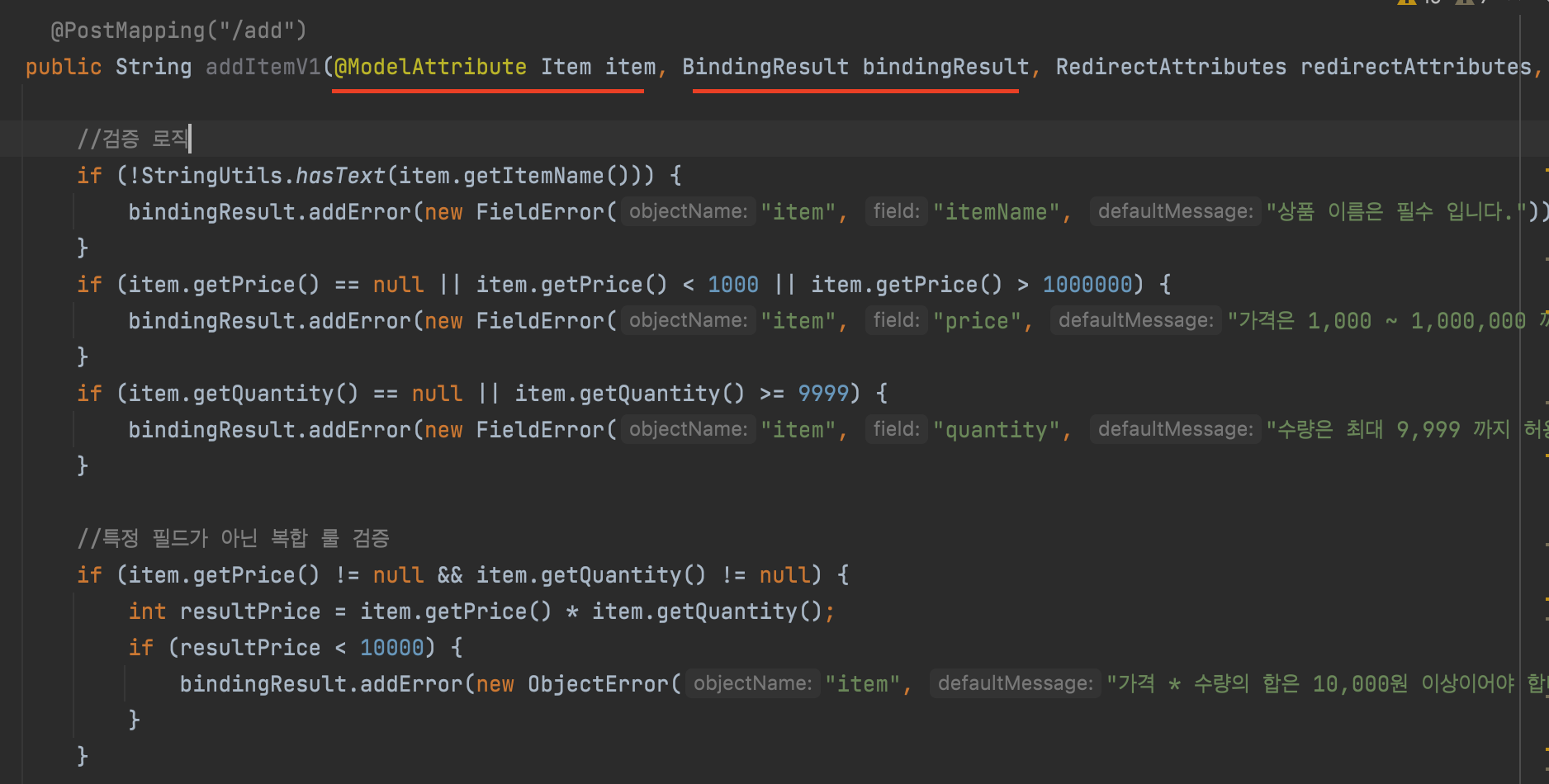Click the item parameter name in signature
The image size is (1549, 784).
[x=631, y=67]
